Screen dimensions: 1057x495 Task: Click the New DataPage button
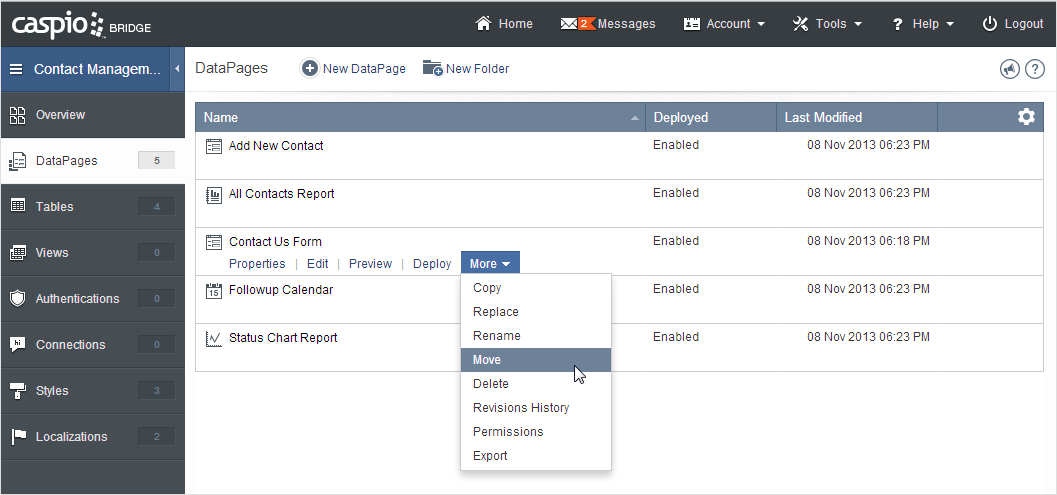(x=354, y=69)
